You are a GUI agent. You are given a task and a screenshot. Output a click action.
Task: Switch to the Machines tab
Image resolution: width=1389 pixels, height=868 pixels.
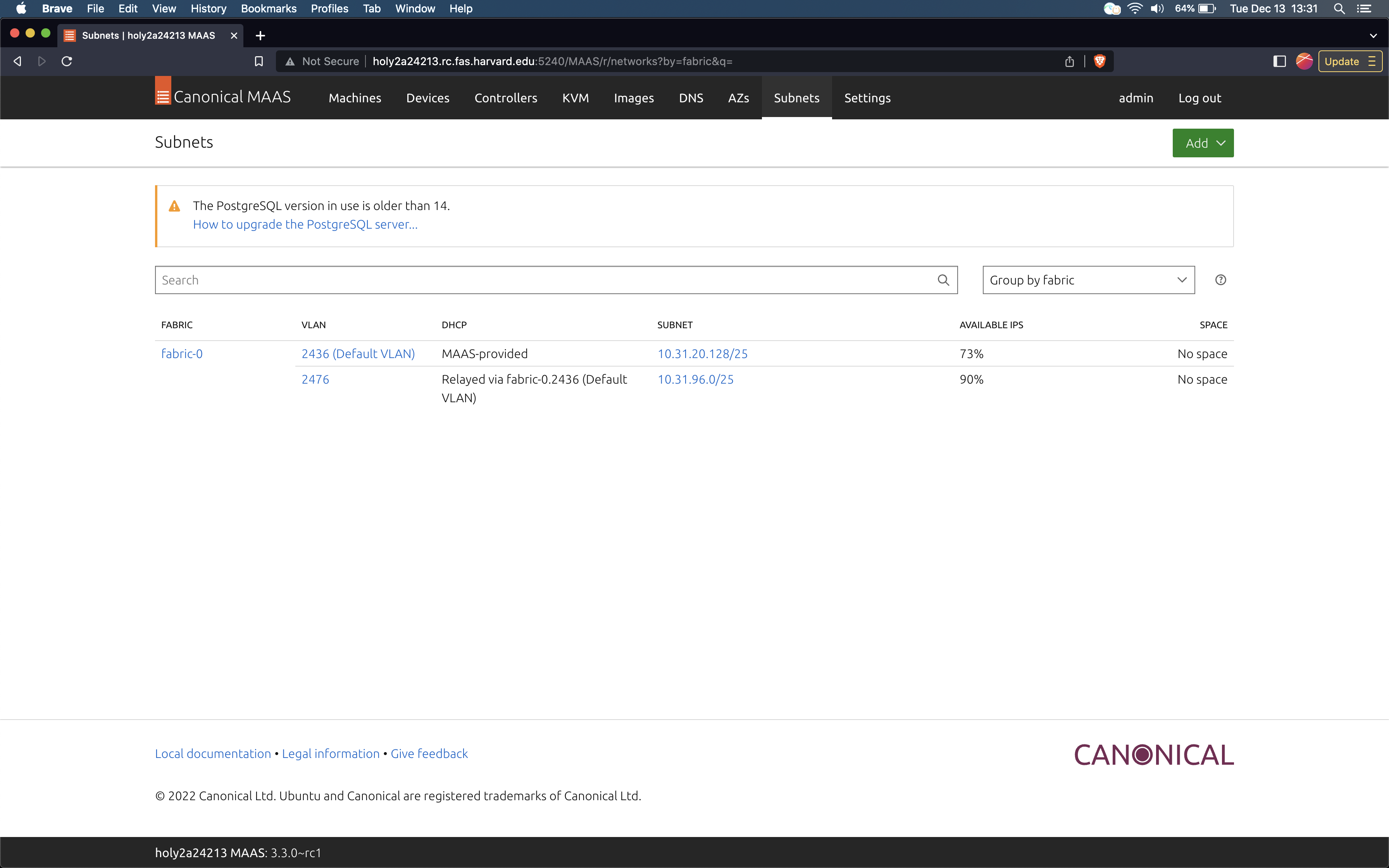[355, 98]
